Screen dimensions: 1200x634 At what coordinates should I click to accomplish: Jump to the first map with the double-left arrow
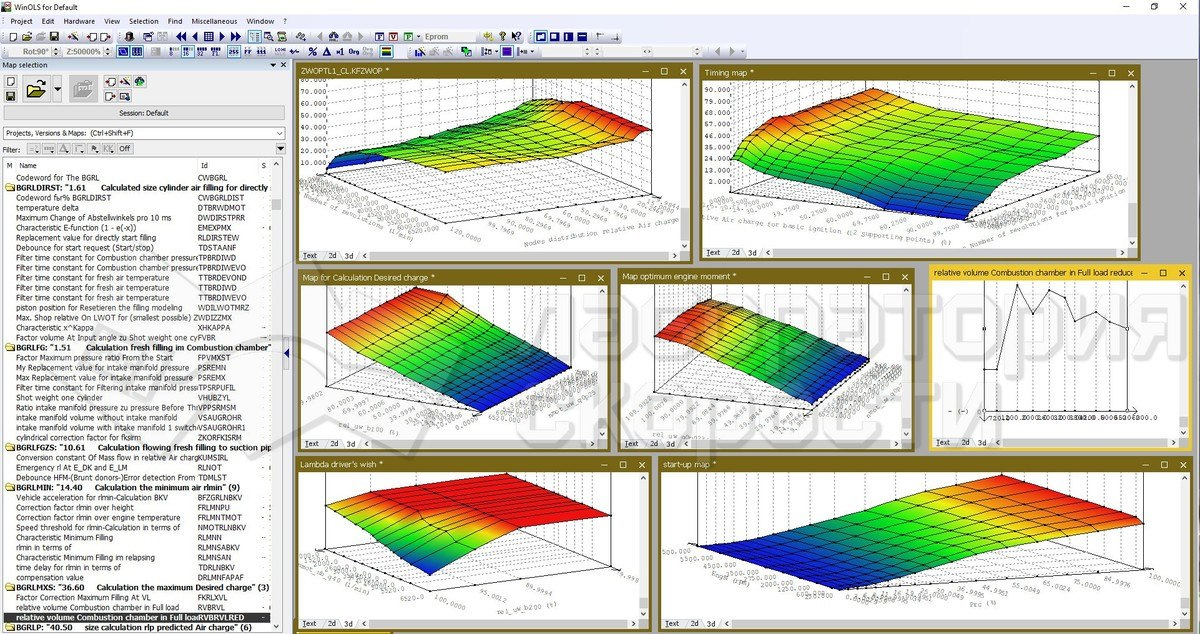pyautogui.click(x=182, y=36)
